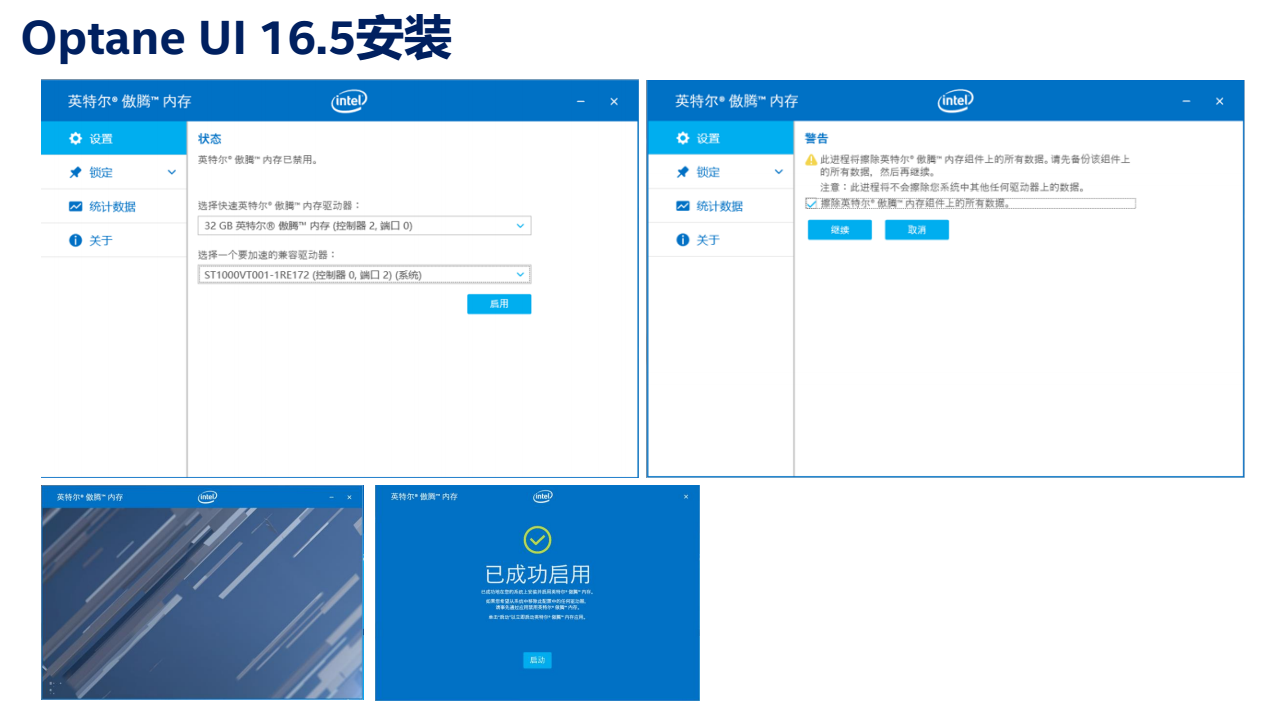
Task: Click the striped splash artwork in the loading window
Action: click(202, 603)
